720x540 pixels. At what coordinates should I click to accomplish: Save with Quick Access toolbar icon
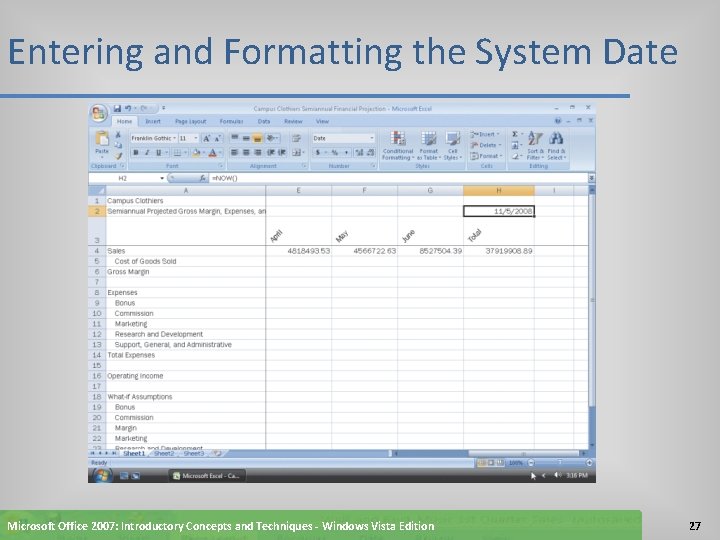coord(117,108)
